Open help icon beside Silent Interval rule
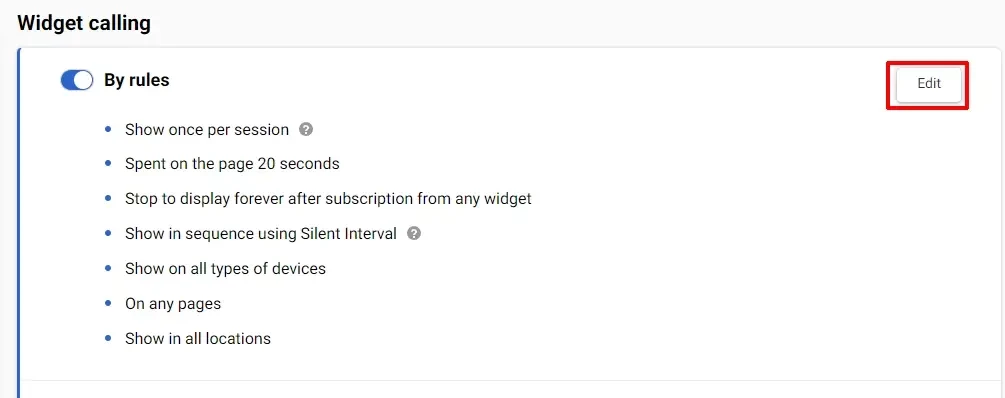 click(414, 233)
